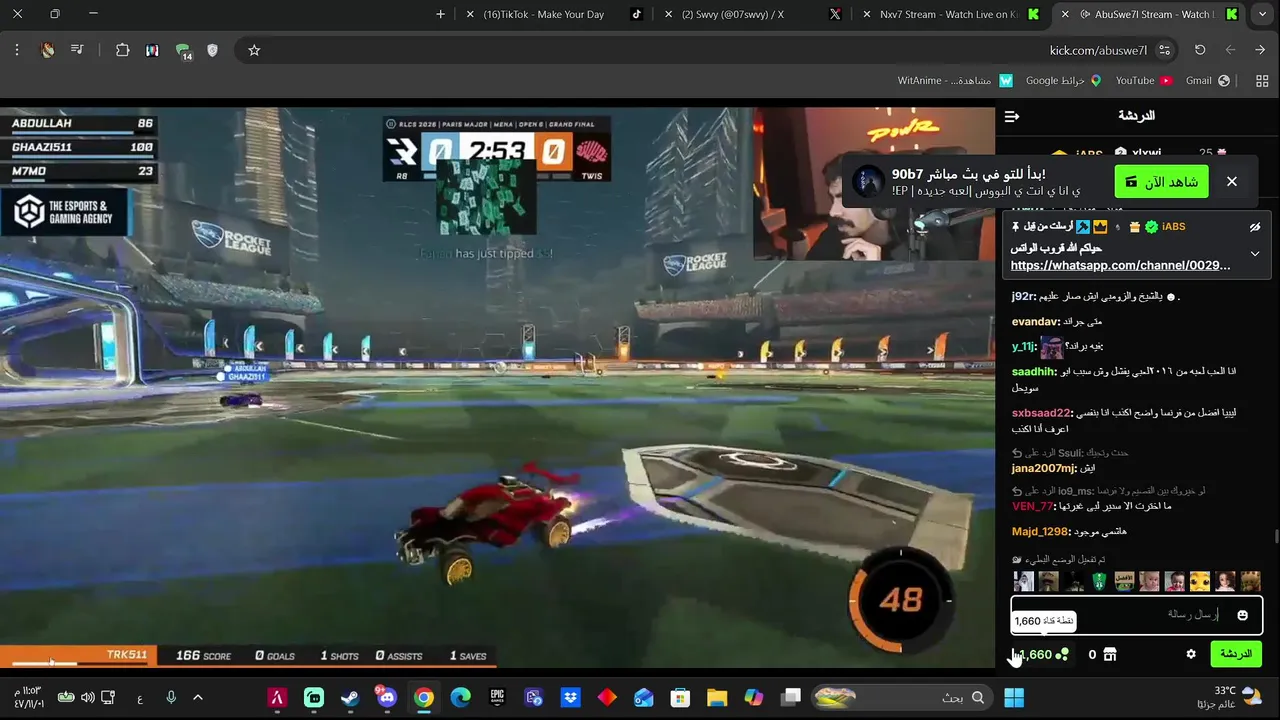Screen dimensions: 1280x720
Task: Open the Windows Start menu
Action: 1014,697
